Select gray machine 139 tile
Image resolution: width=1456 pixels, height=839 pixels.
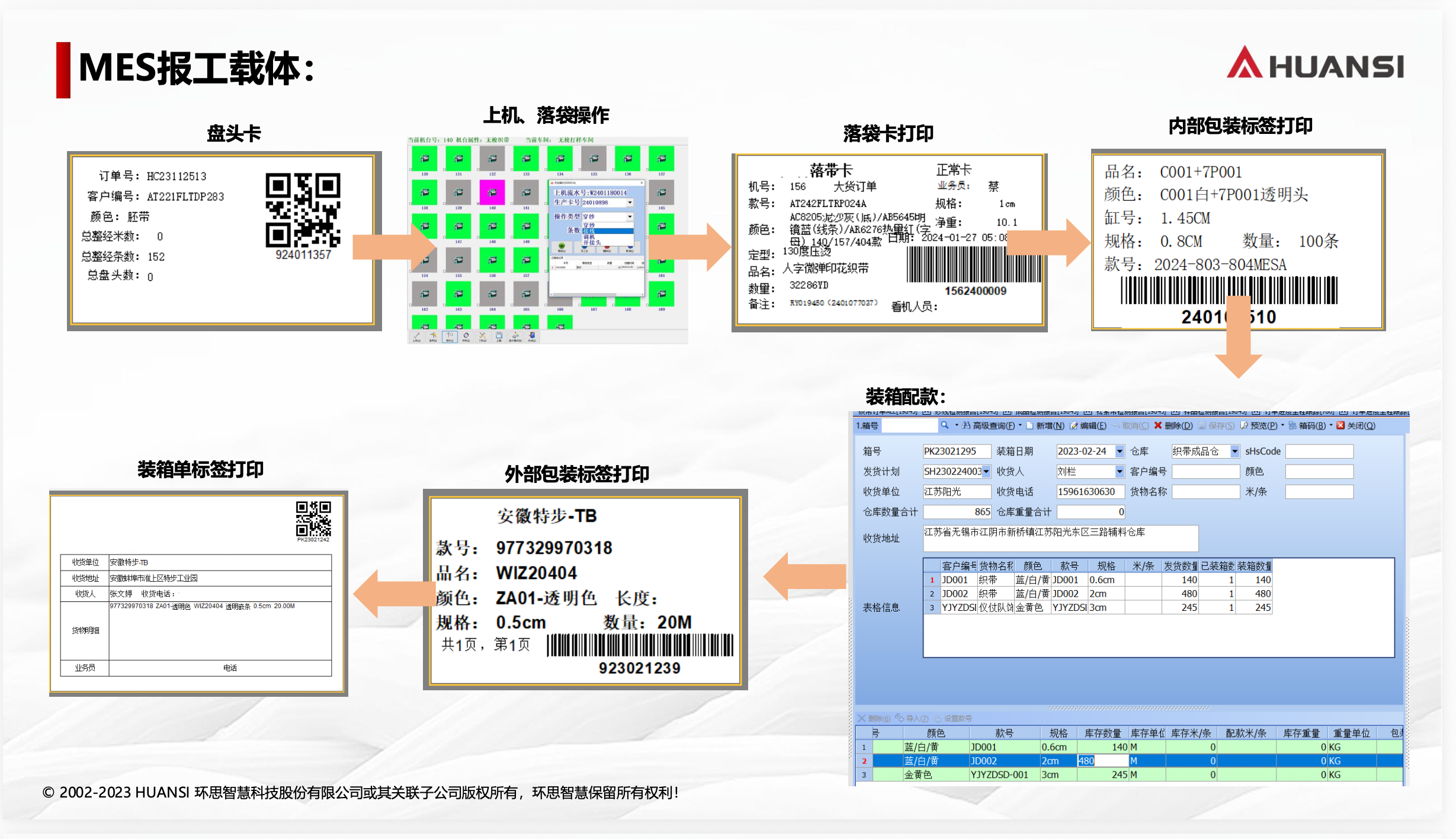[458, 192]
